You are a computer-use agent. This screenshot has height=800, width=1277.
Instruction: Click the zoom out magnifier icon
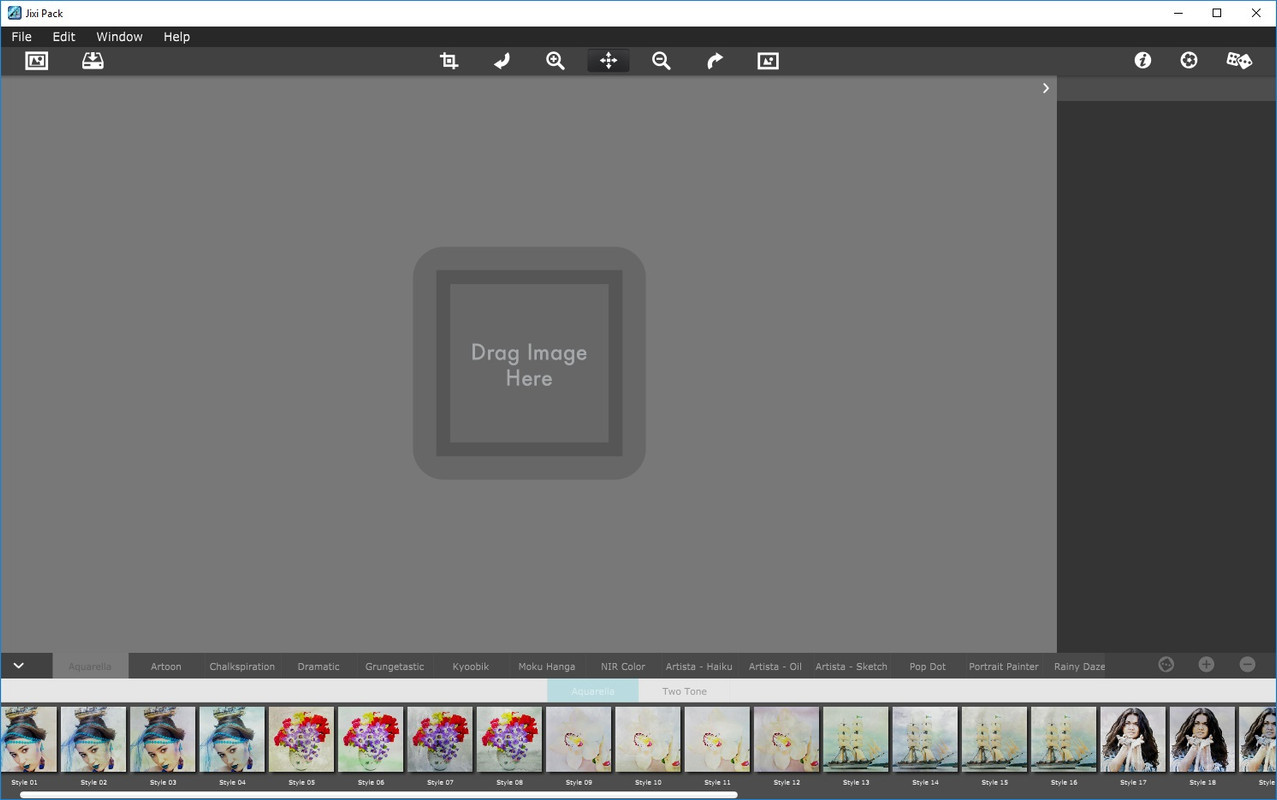[x=661, y=61]
